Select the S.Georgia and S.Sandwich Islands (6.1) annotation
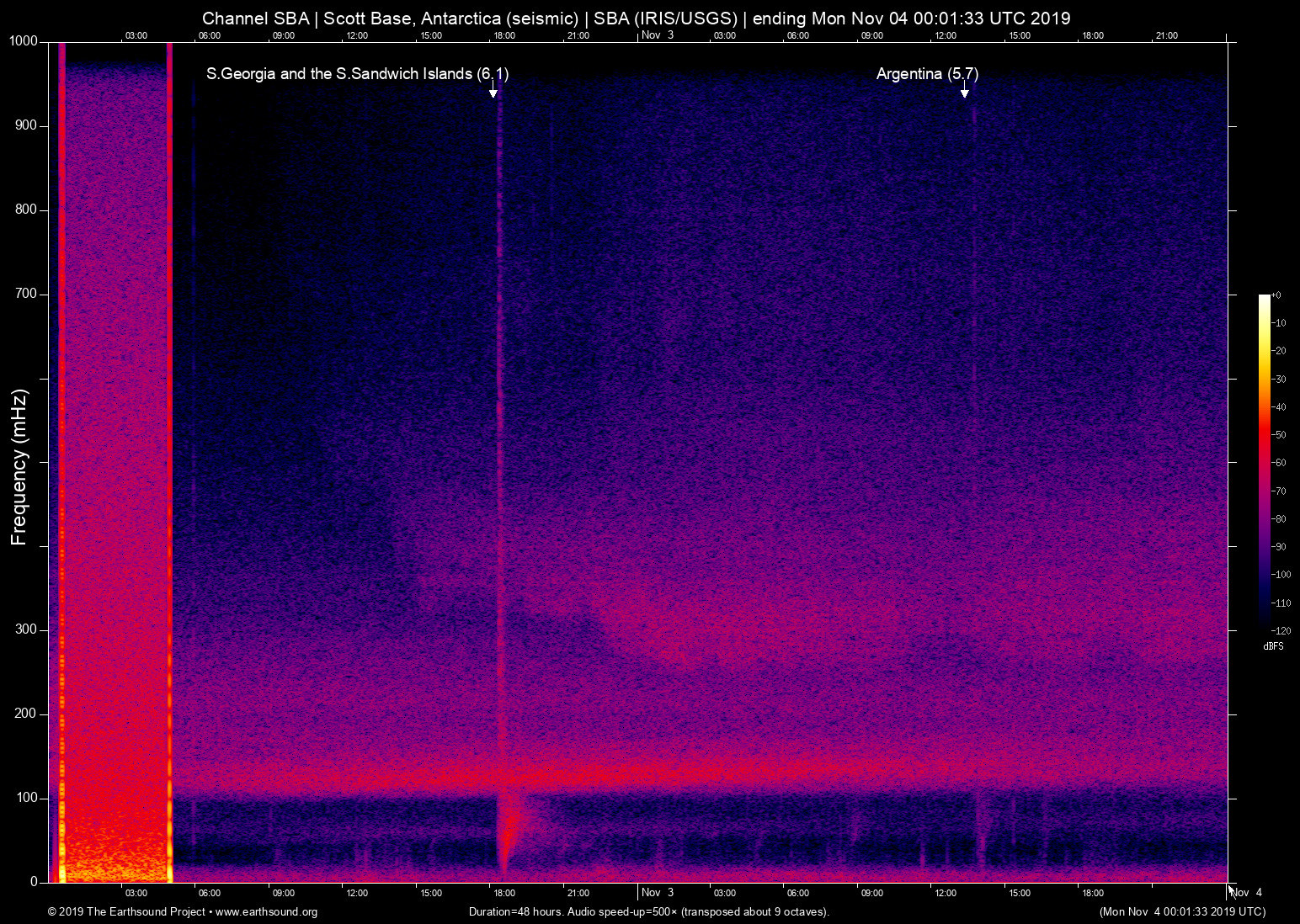1300x924 pixels. pos(357,74)
